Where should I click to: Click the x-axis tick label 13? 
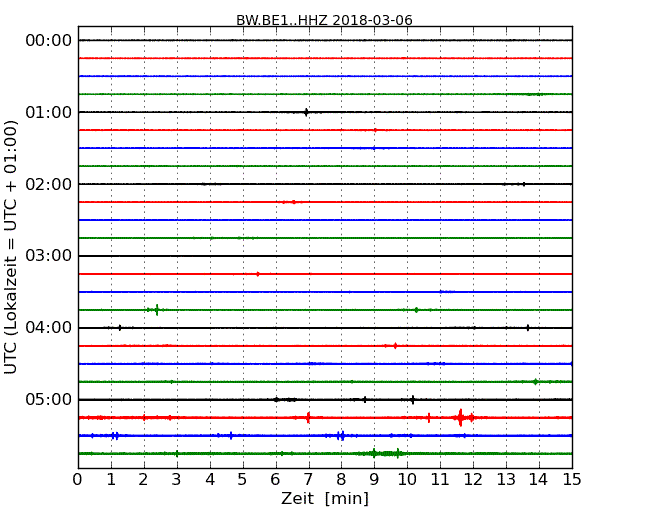point(506,479)
